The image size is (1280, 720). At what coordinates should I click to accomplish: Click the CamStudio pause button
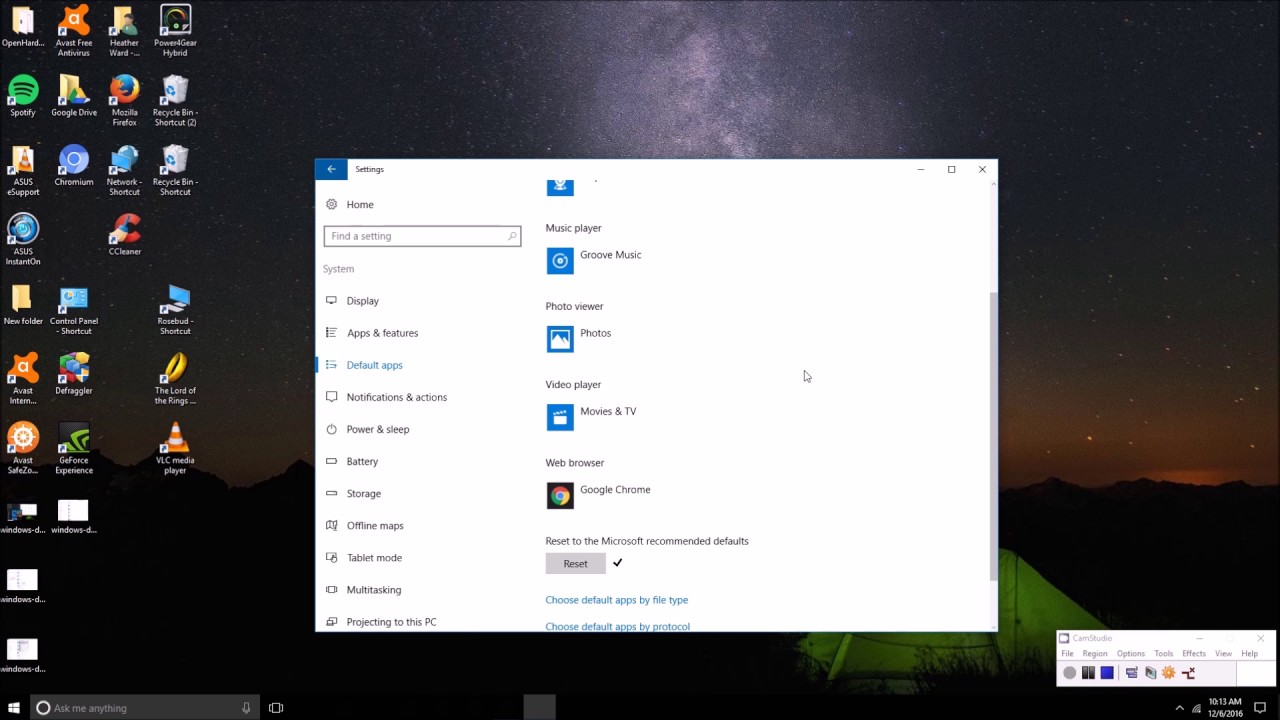[1088, 673]
